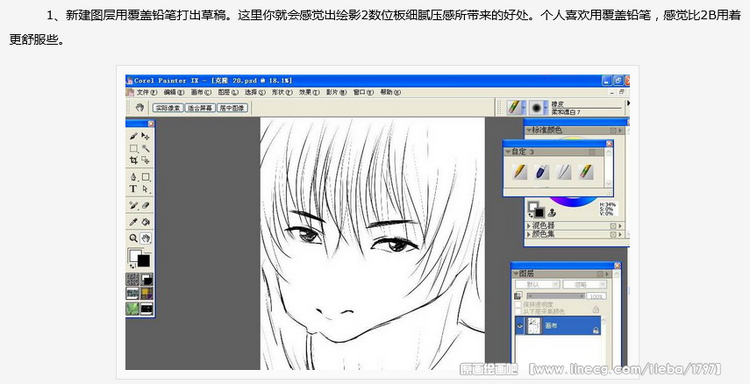Image resolution: width=750 pixels, height=384 pixels.
Task: Choose the colored pencil in custom palette
Action: [585, 172]
